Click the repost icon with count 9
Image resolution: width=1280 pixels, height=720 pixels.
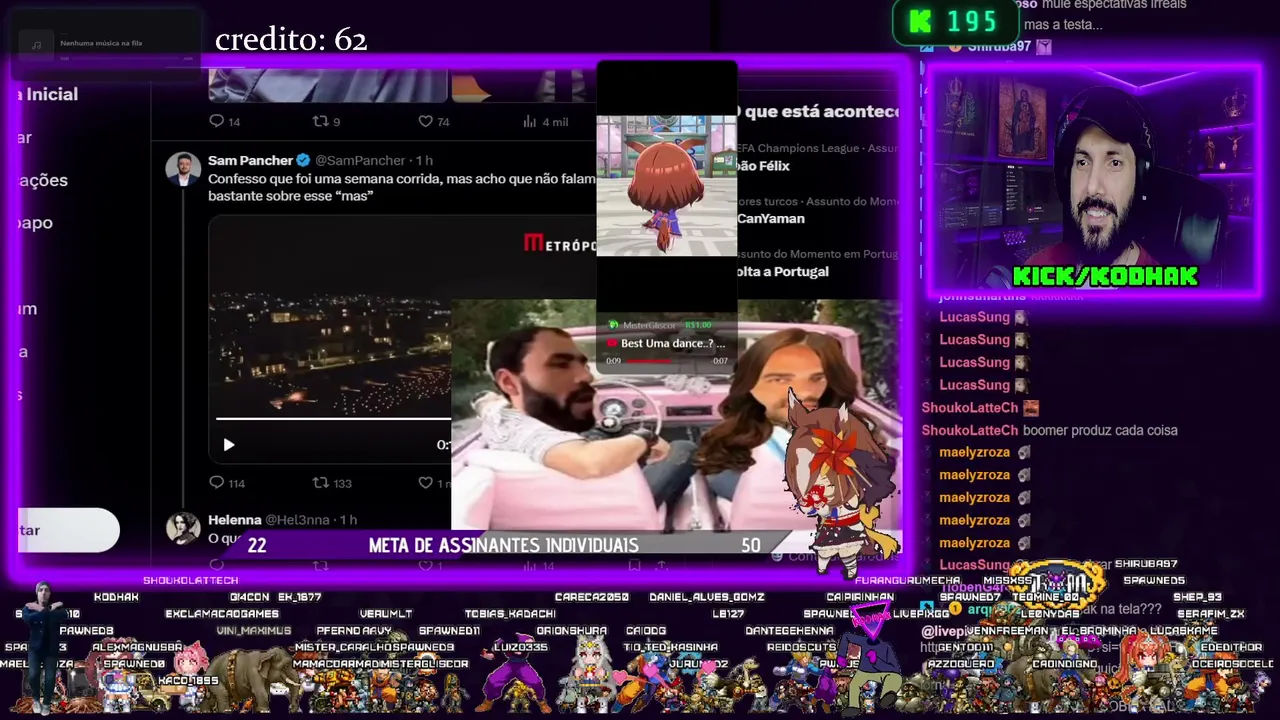pyautogui.click(x=320, y=121)
